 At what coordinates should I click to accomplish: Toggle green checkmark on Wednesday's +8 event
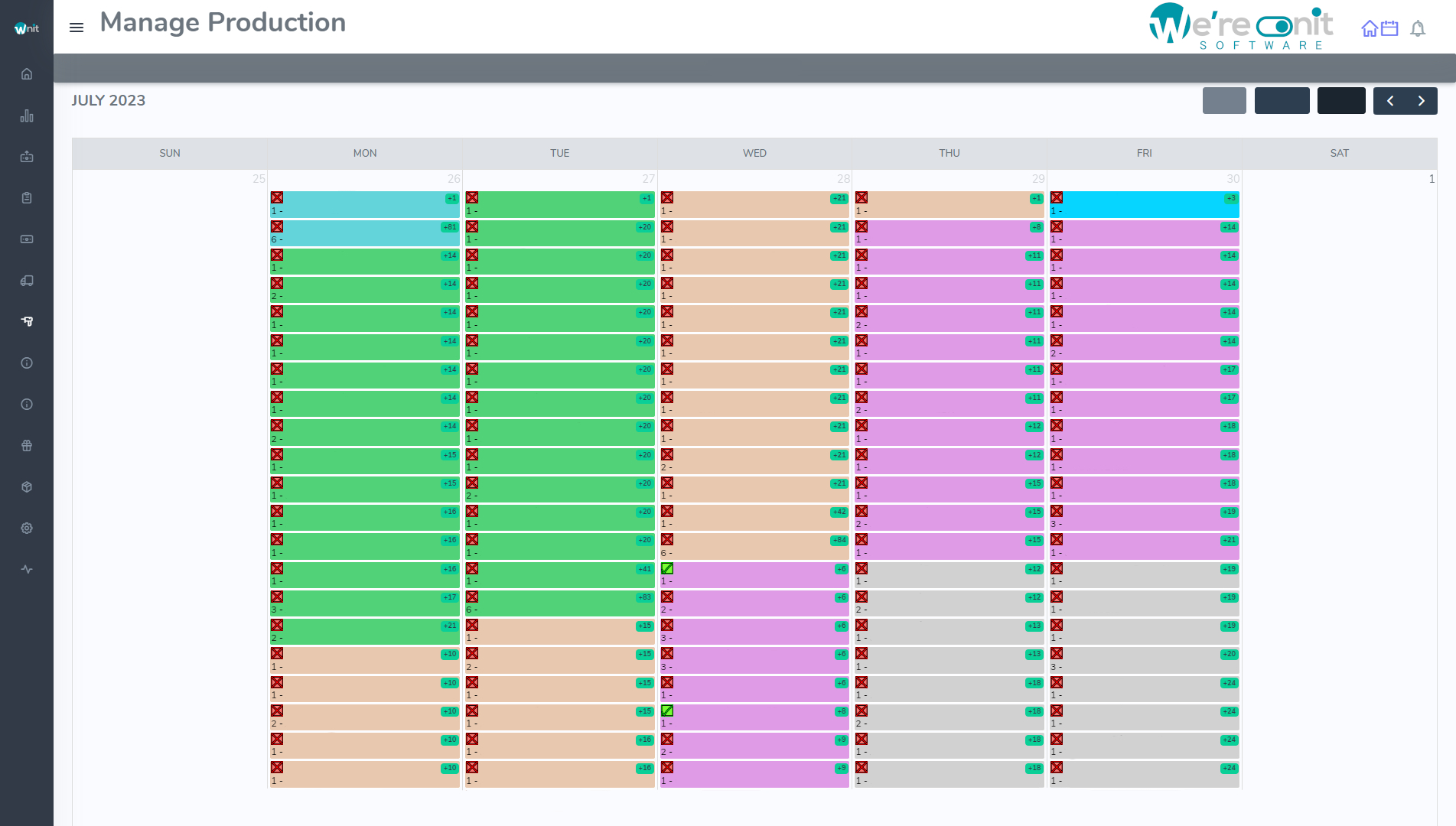[x=667, y=711]
